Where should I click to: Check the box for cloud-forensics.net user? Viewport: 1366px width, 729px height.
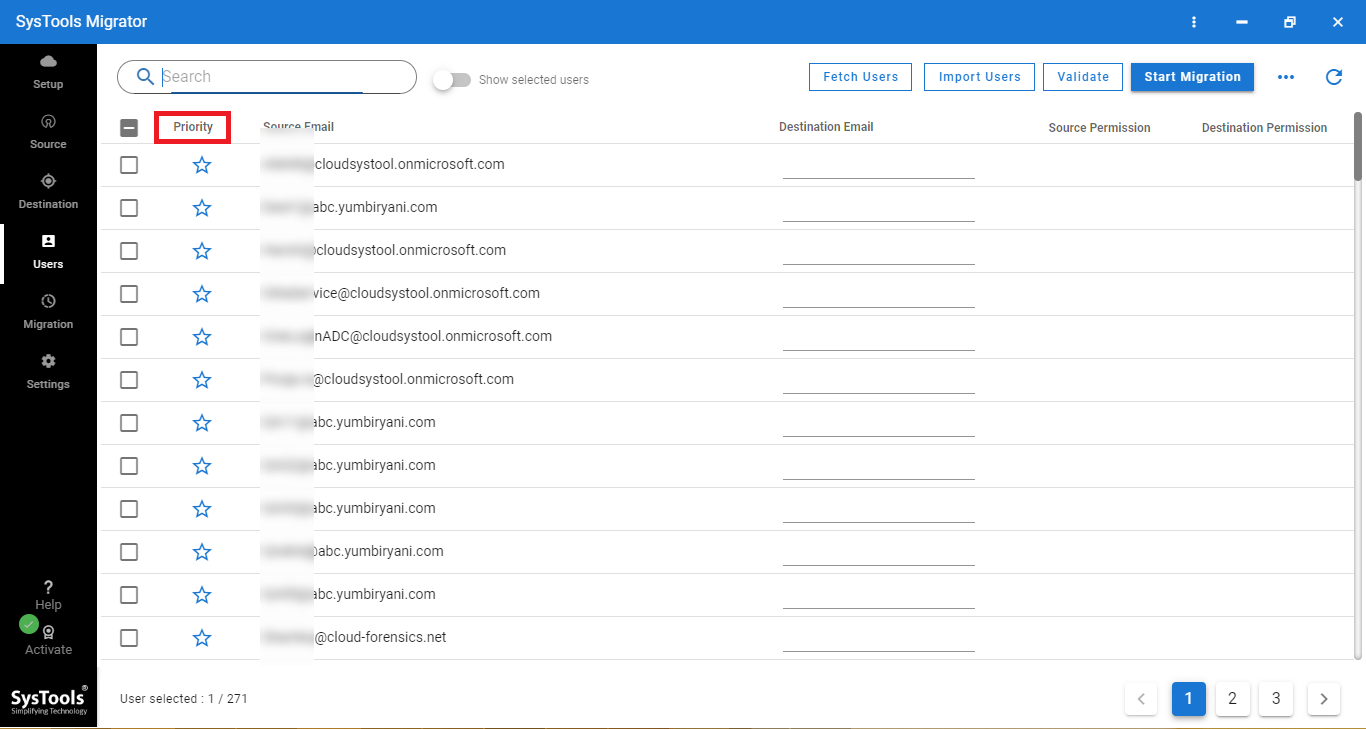[129, 638]
